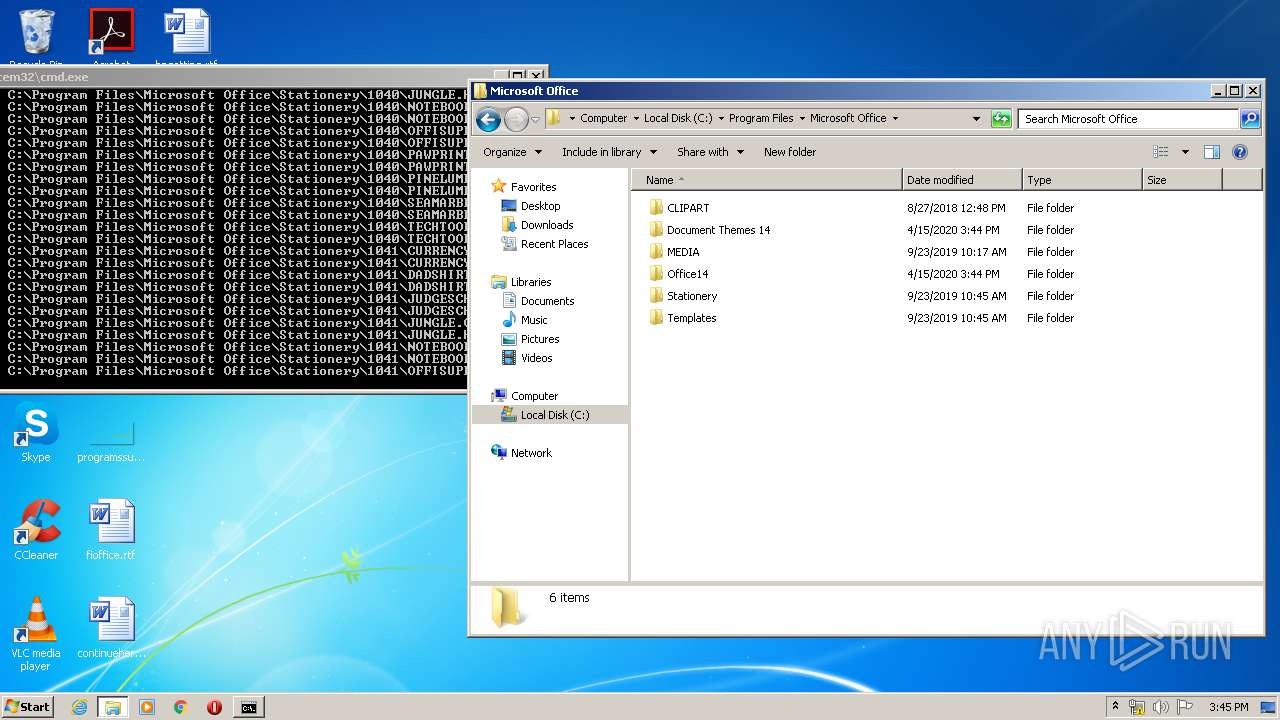This screenshot has height=720, width=1280.
Task: Select Local Disk (C:) in the address path
Action: click(678, 118)
